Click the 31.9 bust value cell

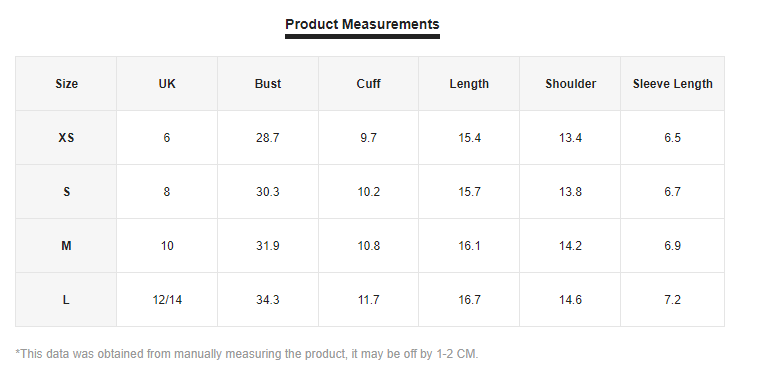click(x=268, y=246)
